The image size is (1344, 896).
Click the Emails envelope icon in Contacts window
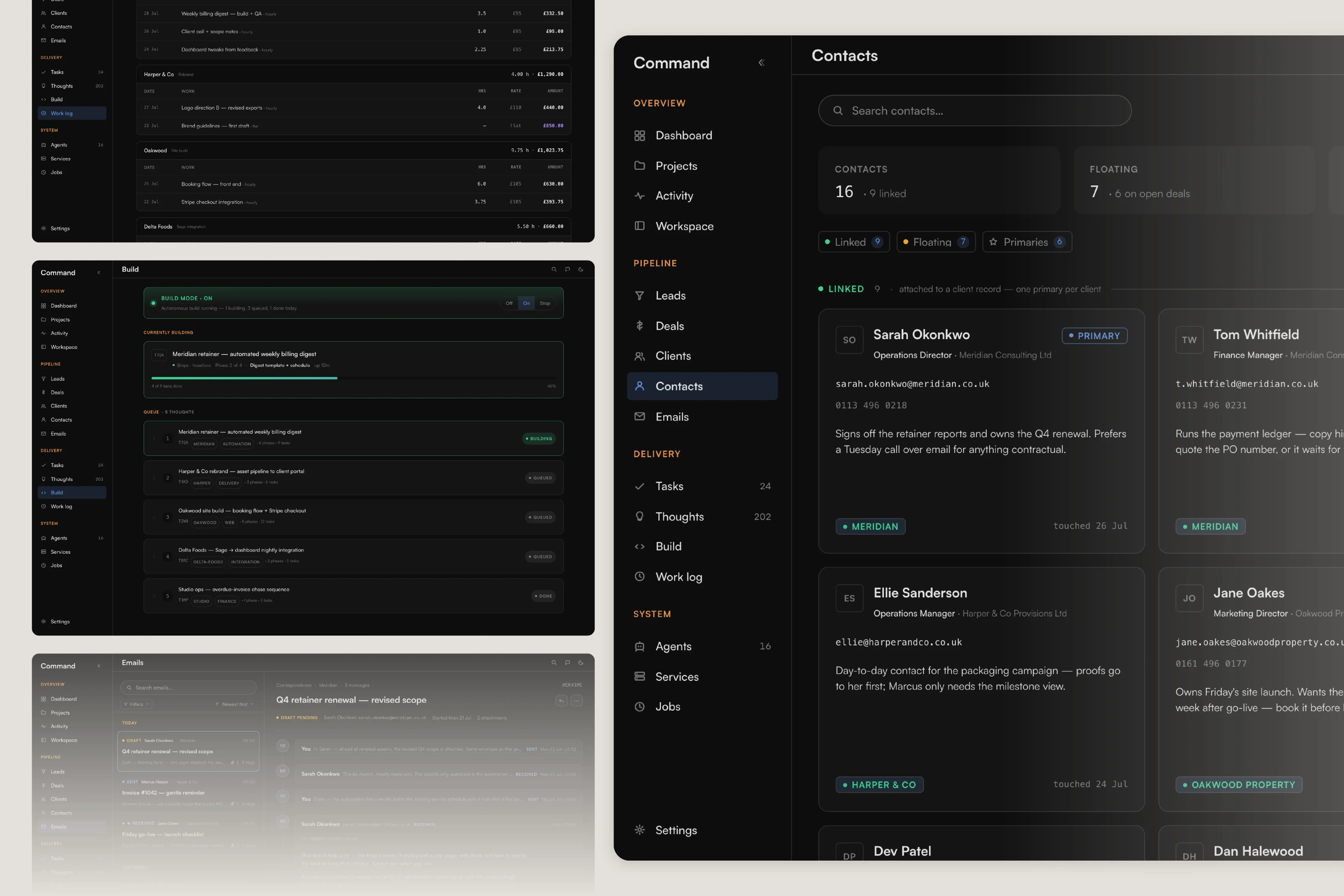click(x=639, y=416)
